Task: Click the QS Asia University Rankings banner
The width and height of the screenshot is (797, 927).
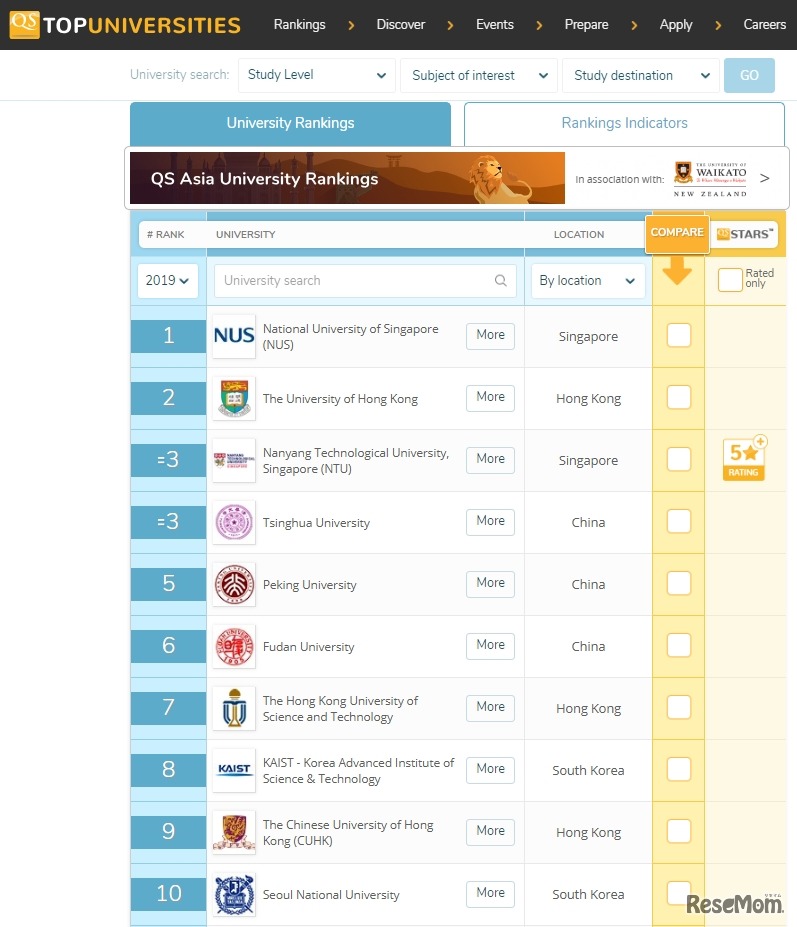Action: pyautogui.click(x=347, y=178)
